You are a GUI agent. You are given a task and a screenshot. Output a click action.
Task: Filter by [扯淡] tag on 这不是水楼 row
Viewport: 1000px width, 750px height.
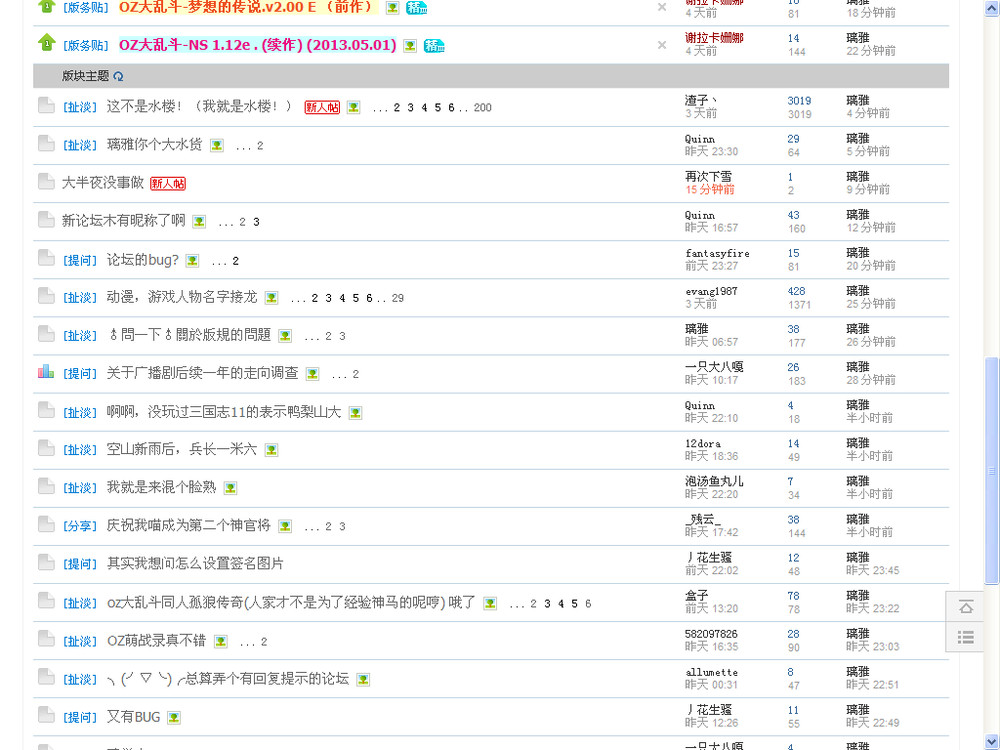(x=80, y=107)
